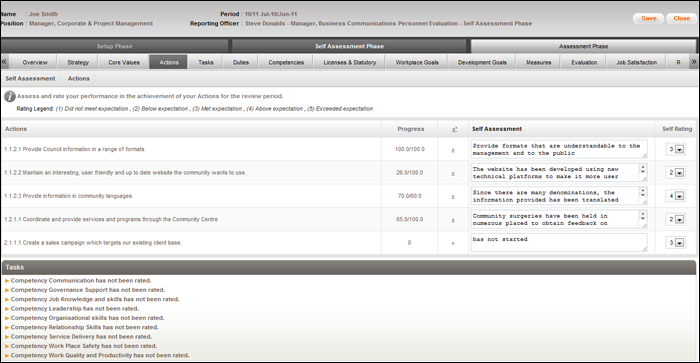
Task: Open the Duties tab
Action: click(x=241, y=62)
